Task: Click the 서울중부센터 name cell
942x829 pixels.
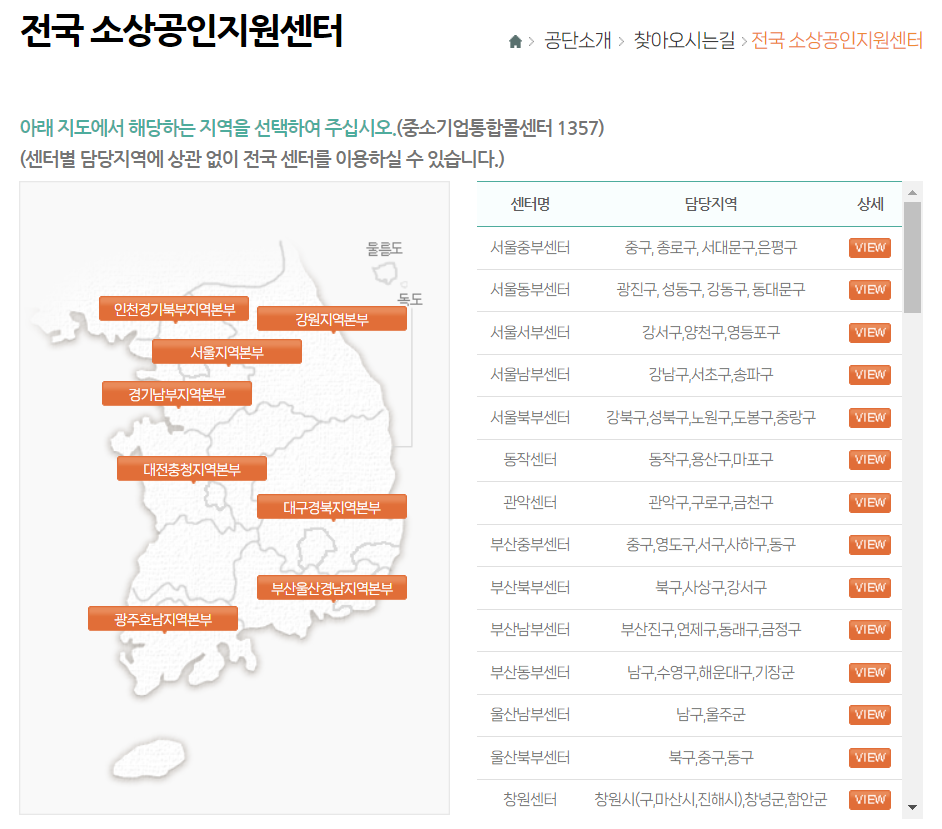Action: [530, 247]
